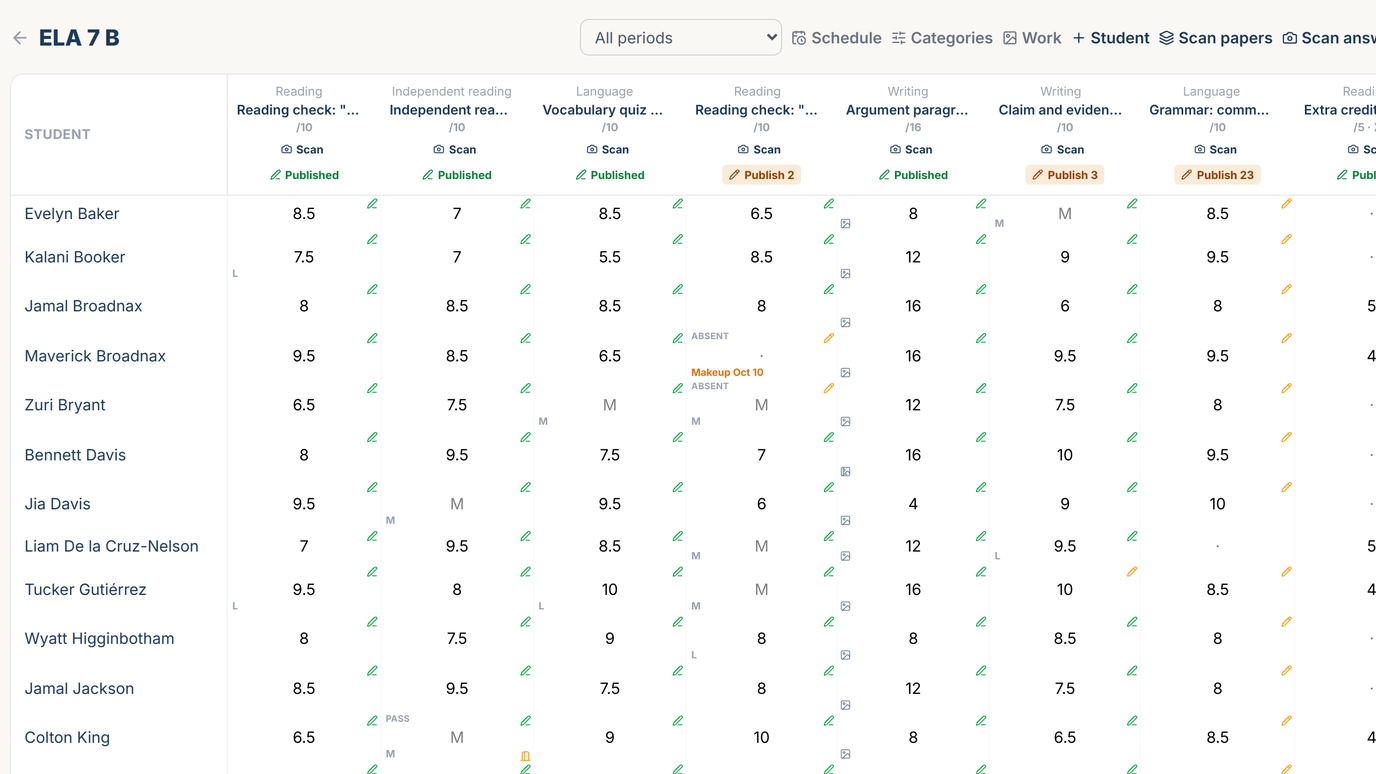Go back using the arrow beside ELA 7 B
This screenshot has width=1376, height=774.
20,38
